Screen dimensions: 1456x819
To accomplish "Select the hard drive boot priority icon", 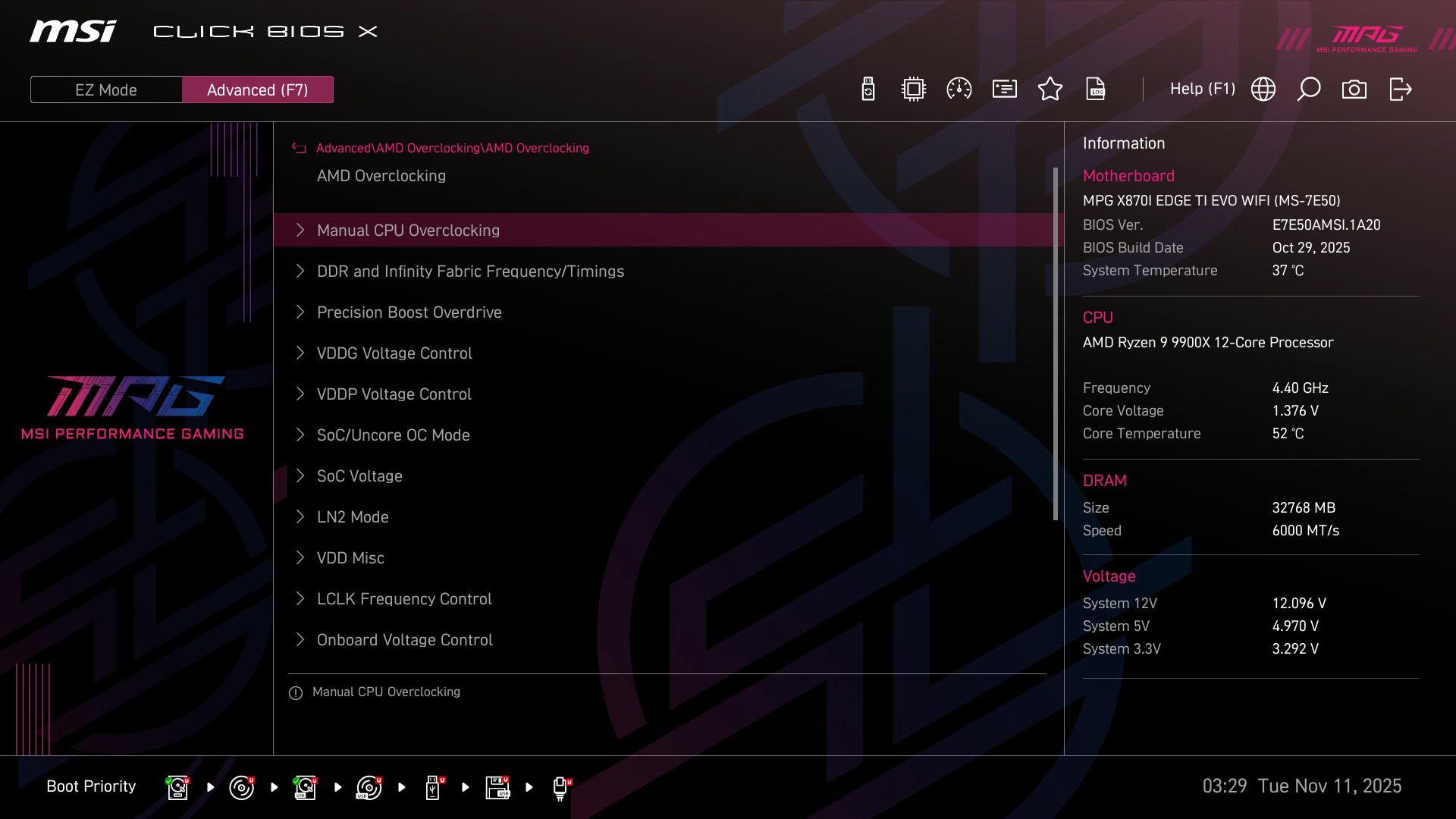I will [x=177, y=786].
